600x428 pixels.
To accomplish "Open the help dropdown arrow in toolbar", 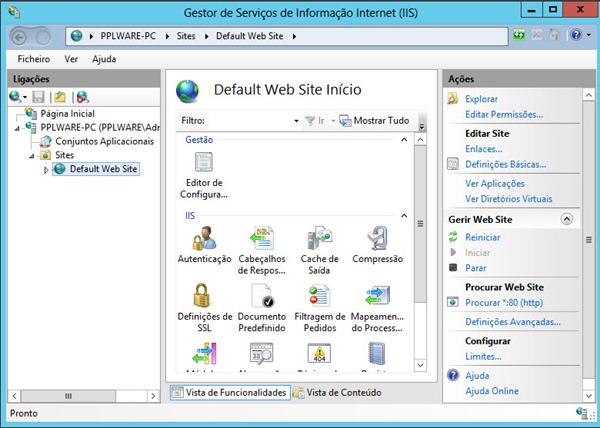I will pyautogui.click(x=589, y=36).
